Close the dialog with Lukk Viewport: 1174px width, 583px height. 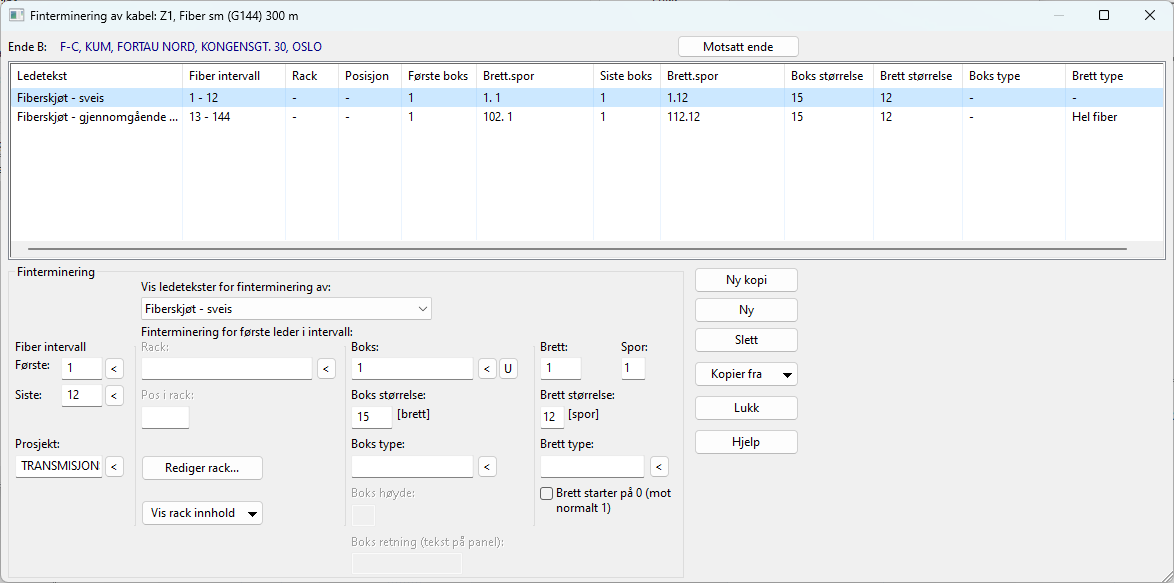tap(746, 408)
